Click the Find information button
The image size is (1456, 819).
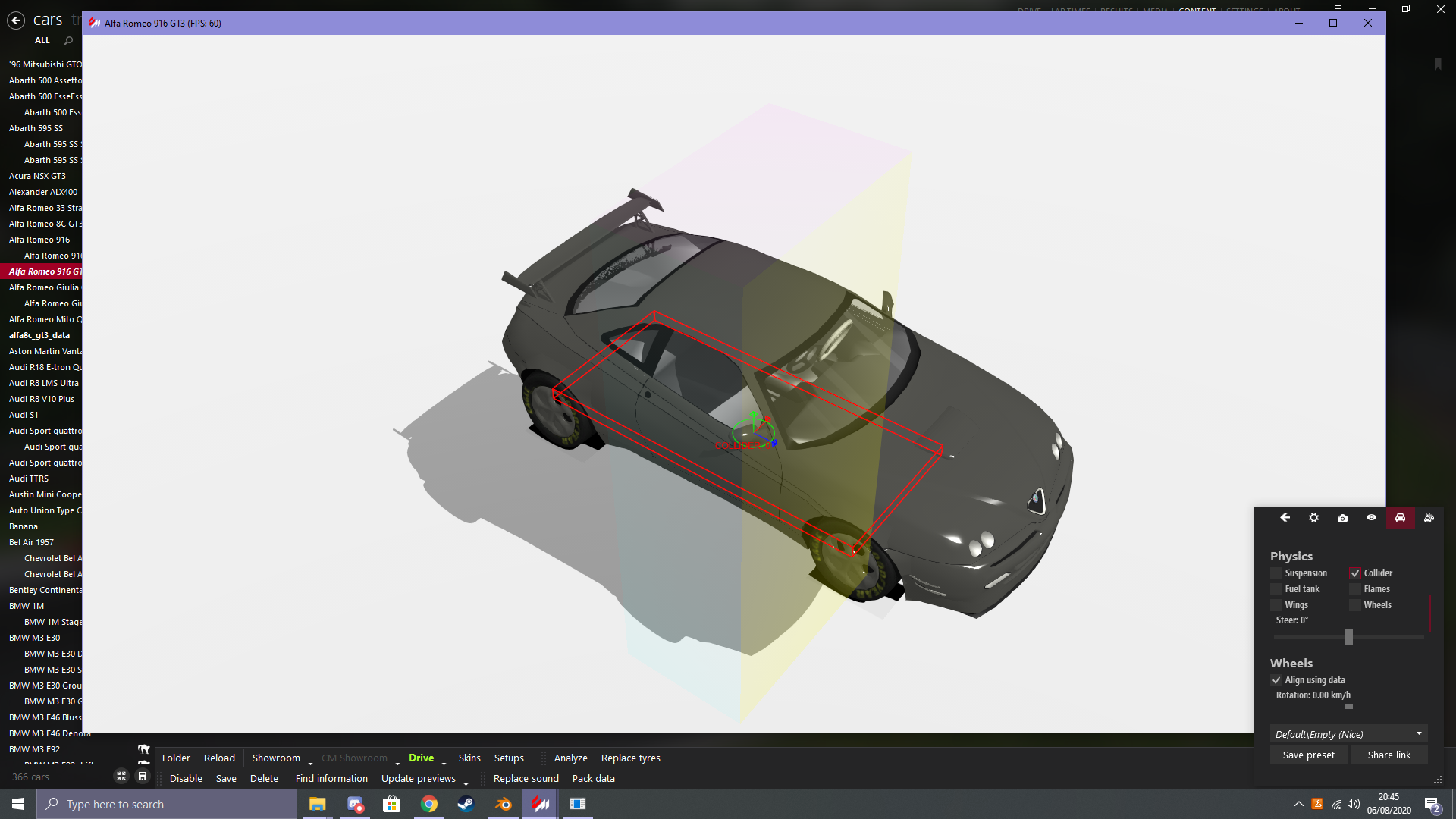tap(331, 779)
